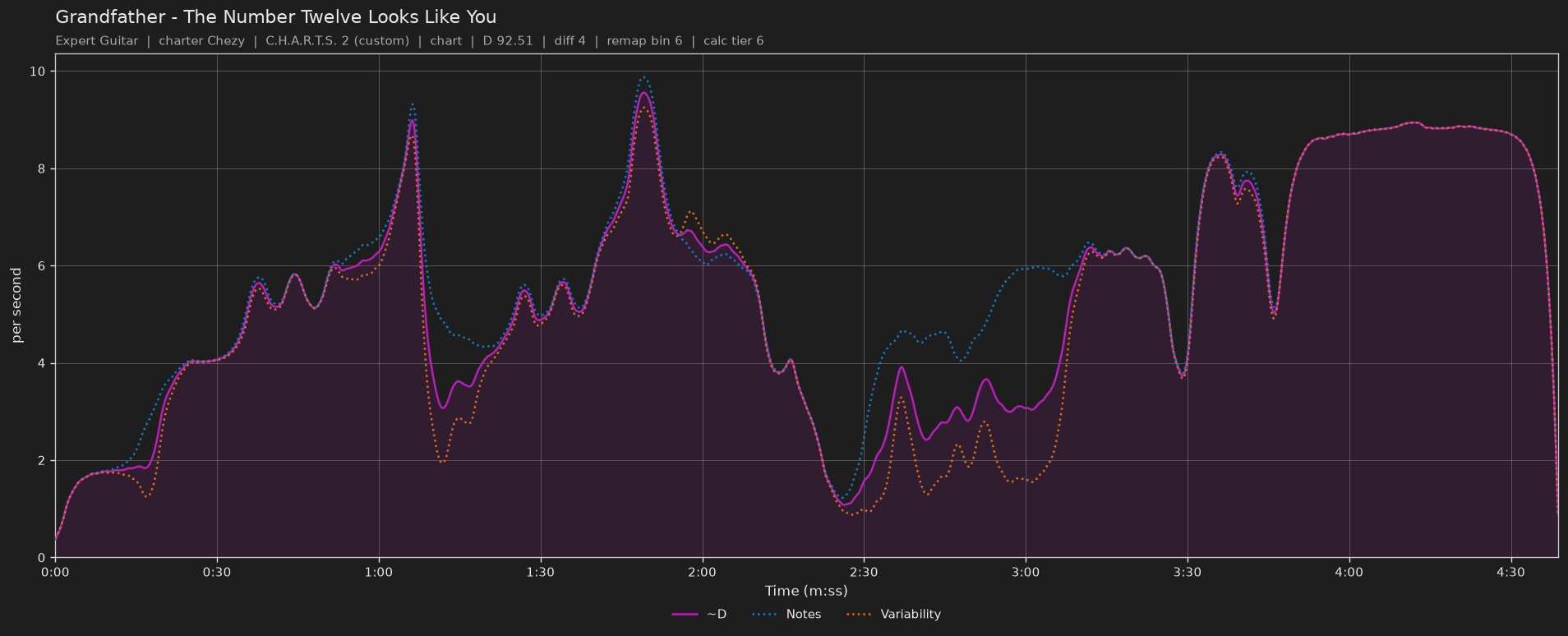The image size is (1568, 636).
Task: Click the y-axis tick label "4"
Action: [42, 363]
